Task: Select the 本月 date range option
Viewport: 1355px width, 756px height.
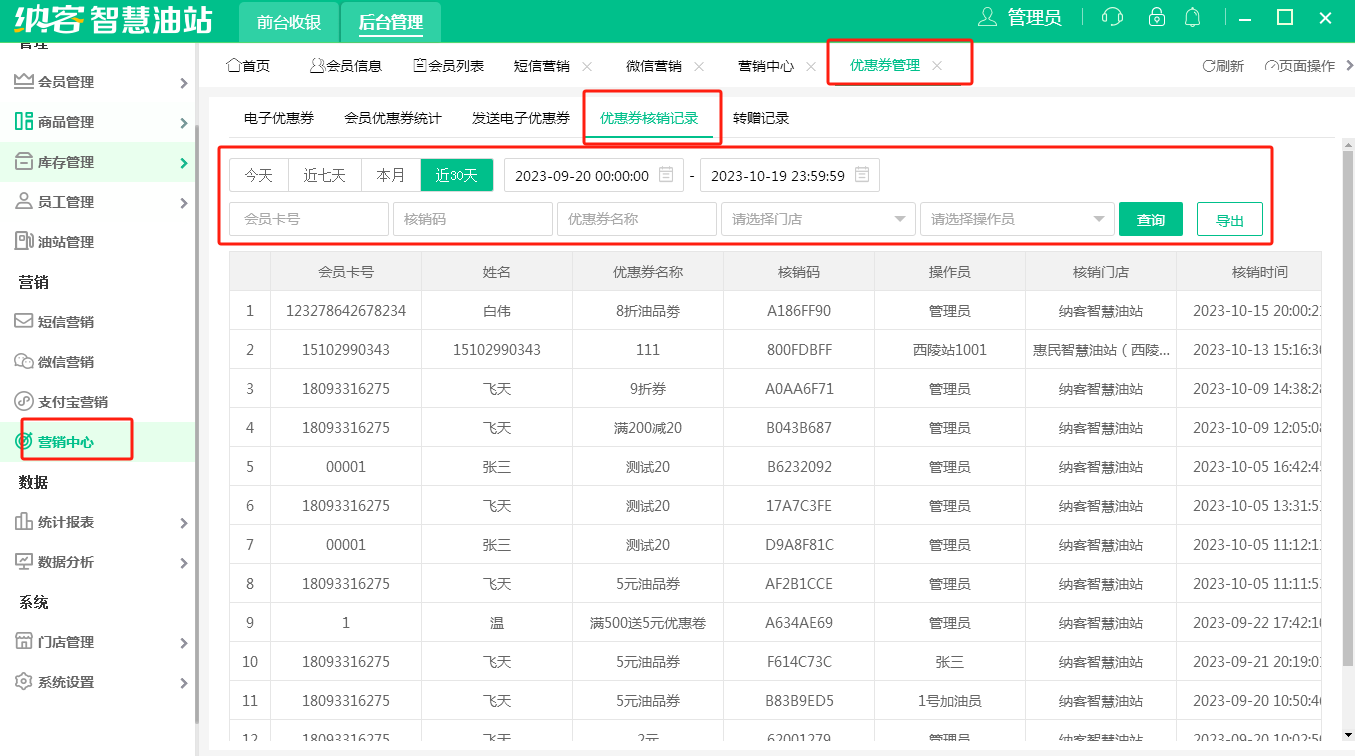Action: pos(391,175)
